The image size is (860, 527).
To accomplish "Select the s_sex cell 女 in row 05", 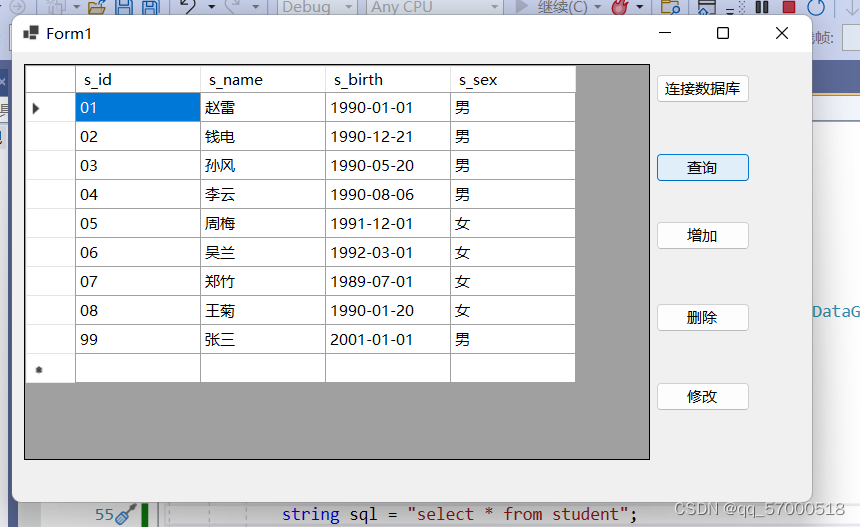I will tap(513, 224).
